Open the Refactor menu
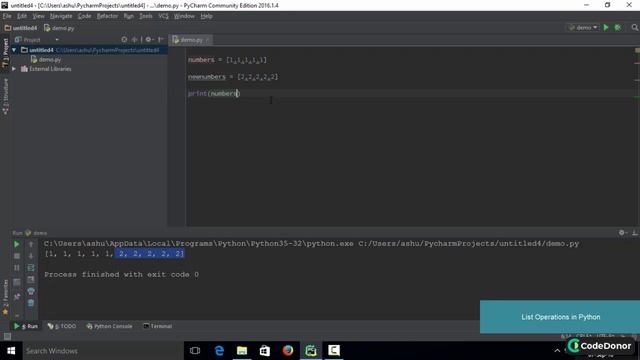 [107, 16]
